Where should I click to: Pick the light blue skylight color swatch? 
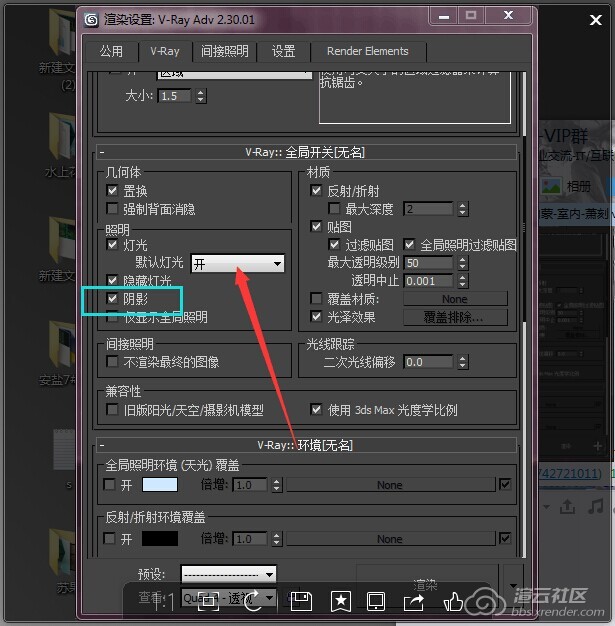coord(160,485)
